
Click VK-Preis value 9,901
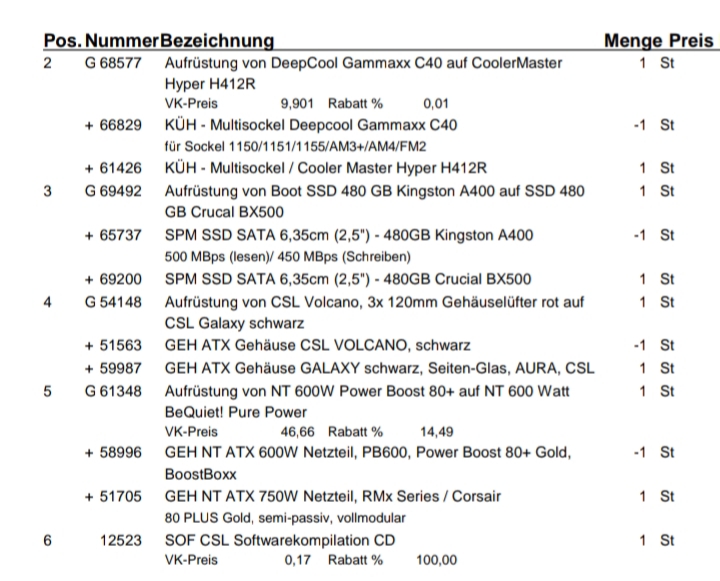(297, 104)
